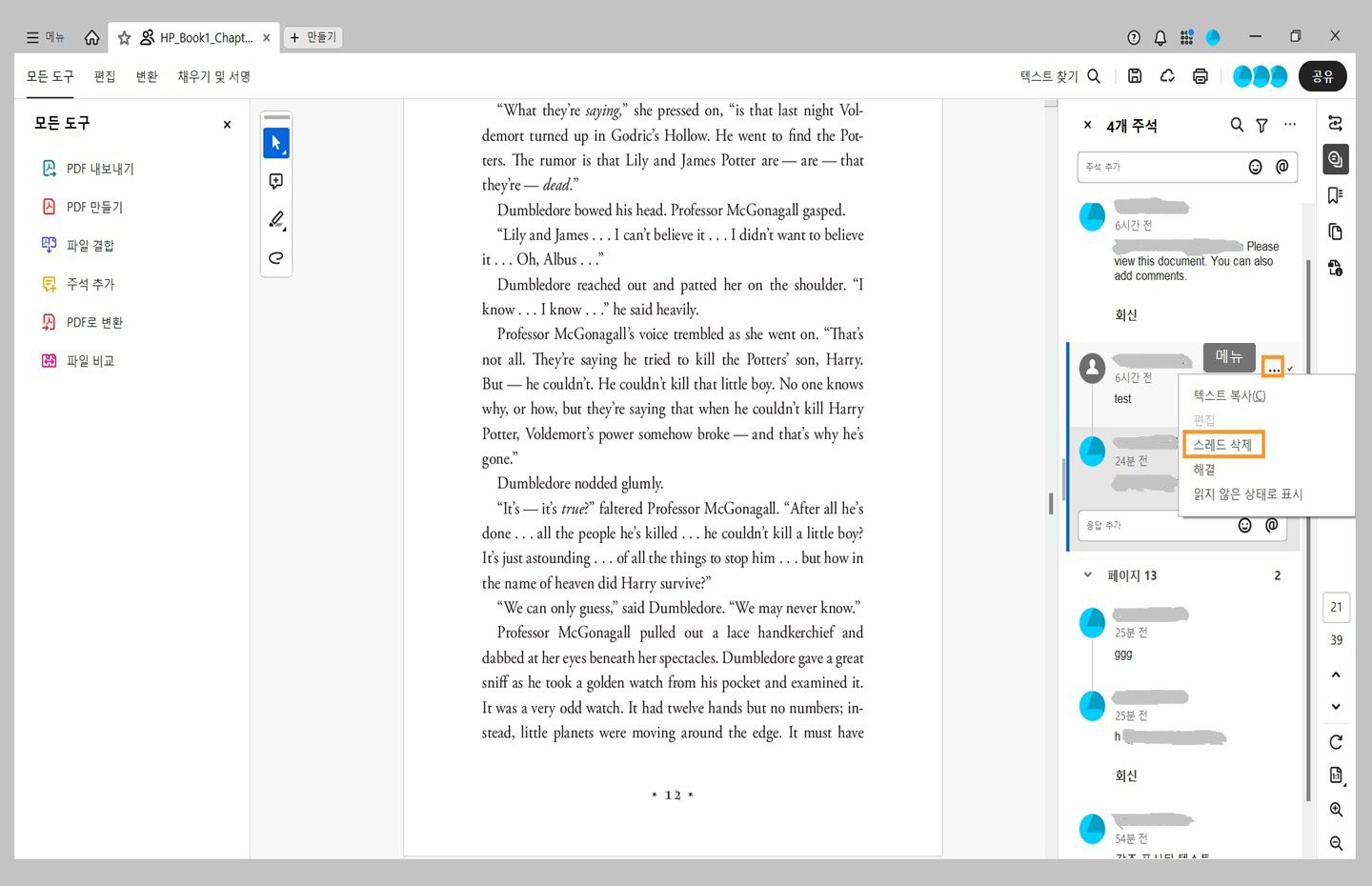Image resolution: width=1372 pixels, height=886 pixels.
Task: Close the 4개 주석 comments panel
Action: [x=1087, y=125]
